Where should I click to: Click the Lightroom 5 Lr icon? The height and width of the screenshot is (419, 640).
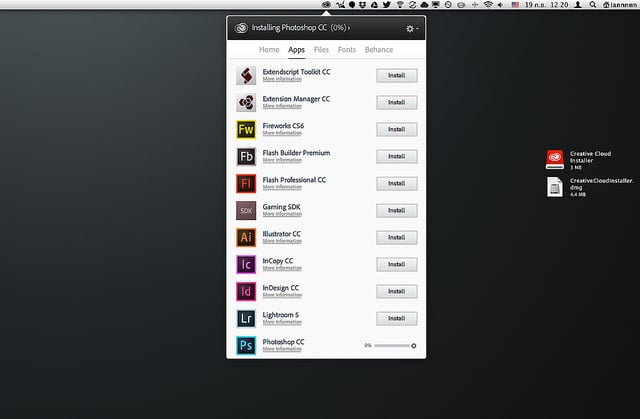[x=246, y=318]
